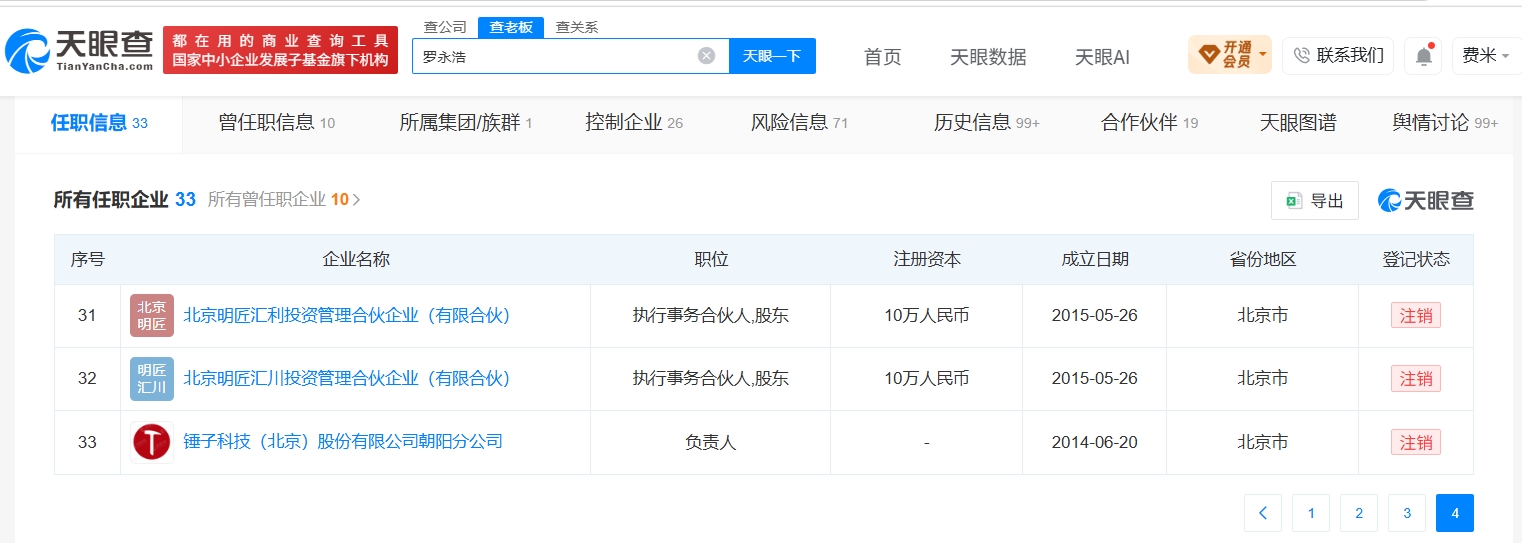Click the 负责人 position cell
Screen dimensions: 1522x543
pos(710,442)
